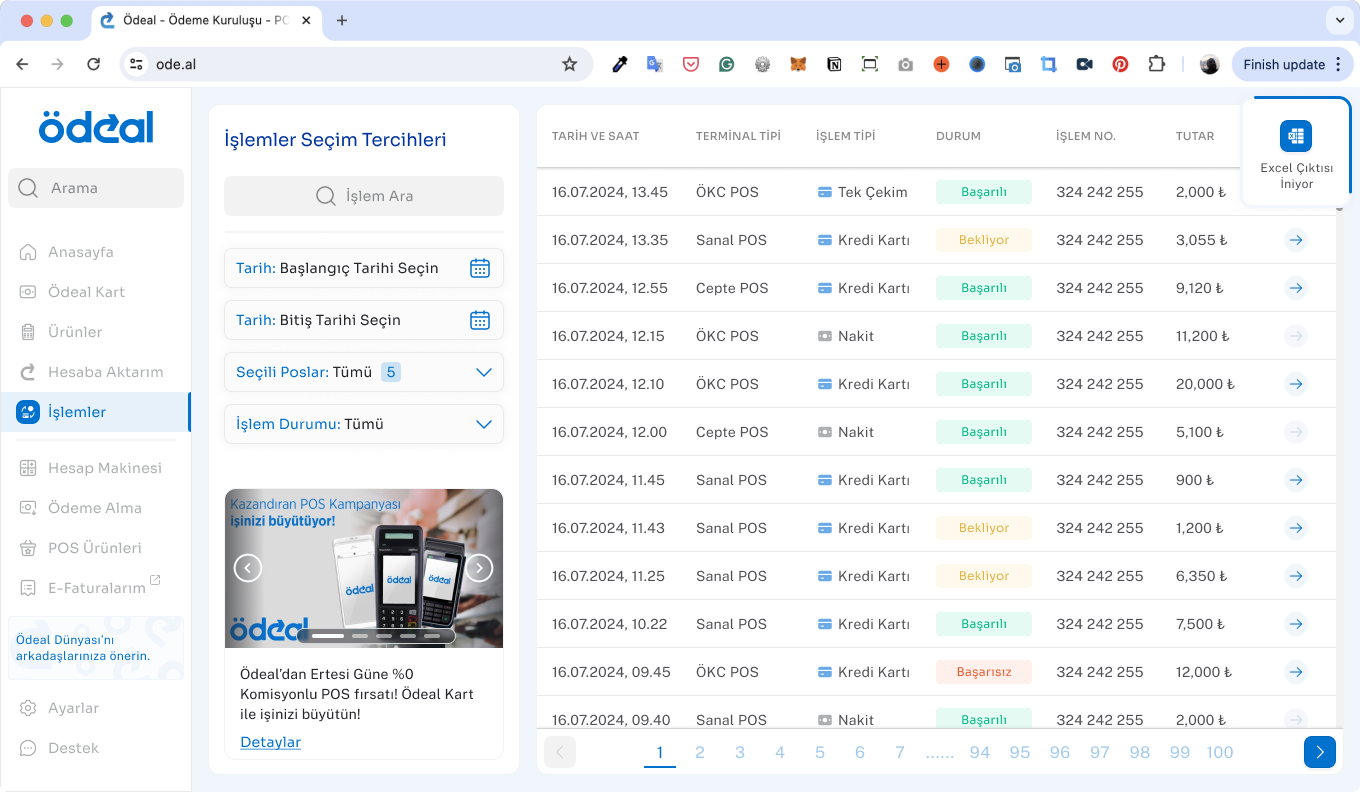
Task: Click the Google Translate extension icon
Action: [x=655, y=64]
